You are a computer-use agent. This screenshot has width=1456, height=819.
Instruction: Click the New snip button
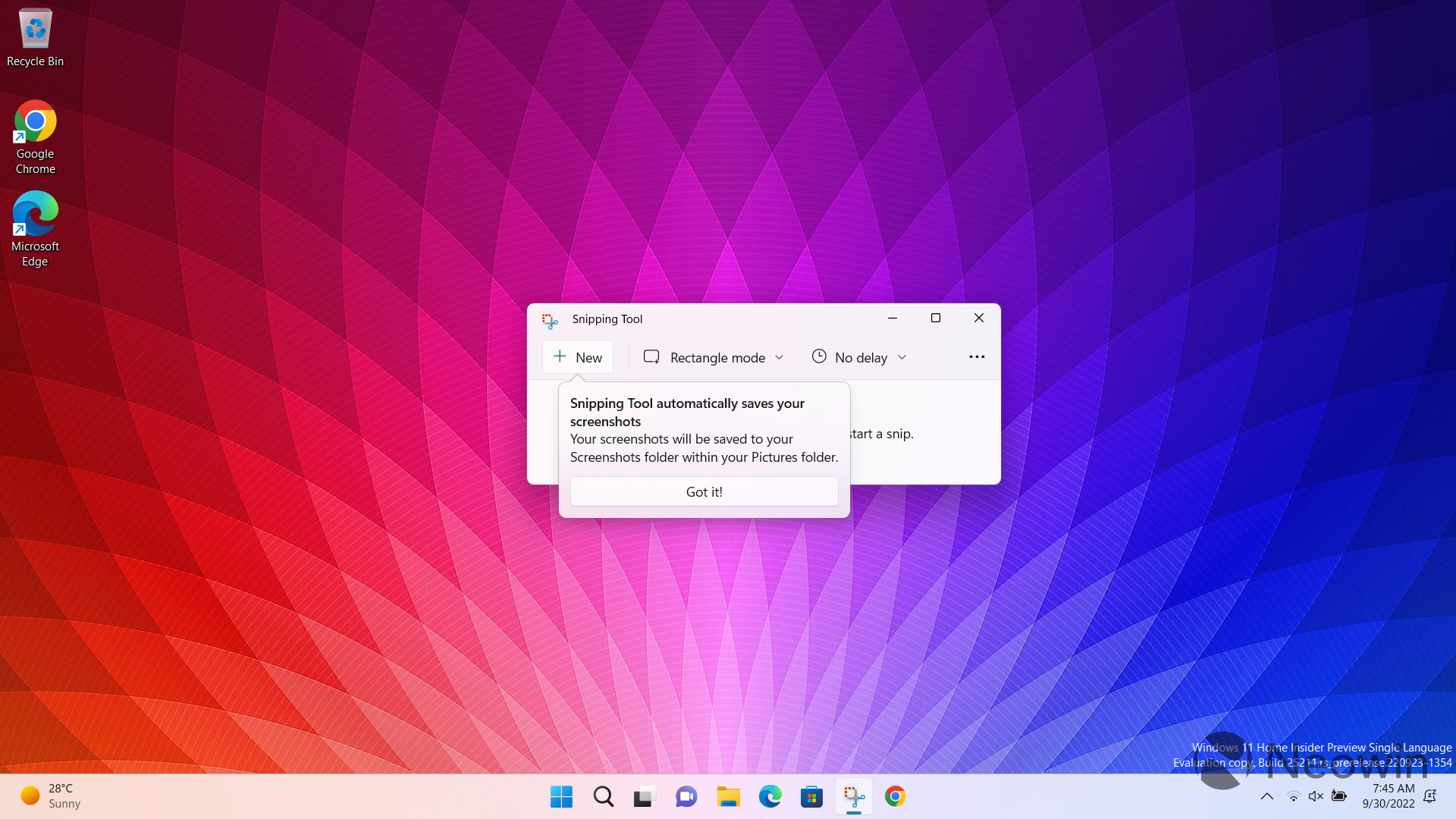[x=578, y=357]
